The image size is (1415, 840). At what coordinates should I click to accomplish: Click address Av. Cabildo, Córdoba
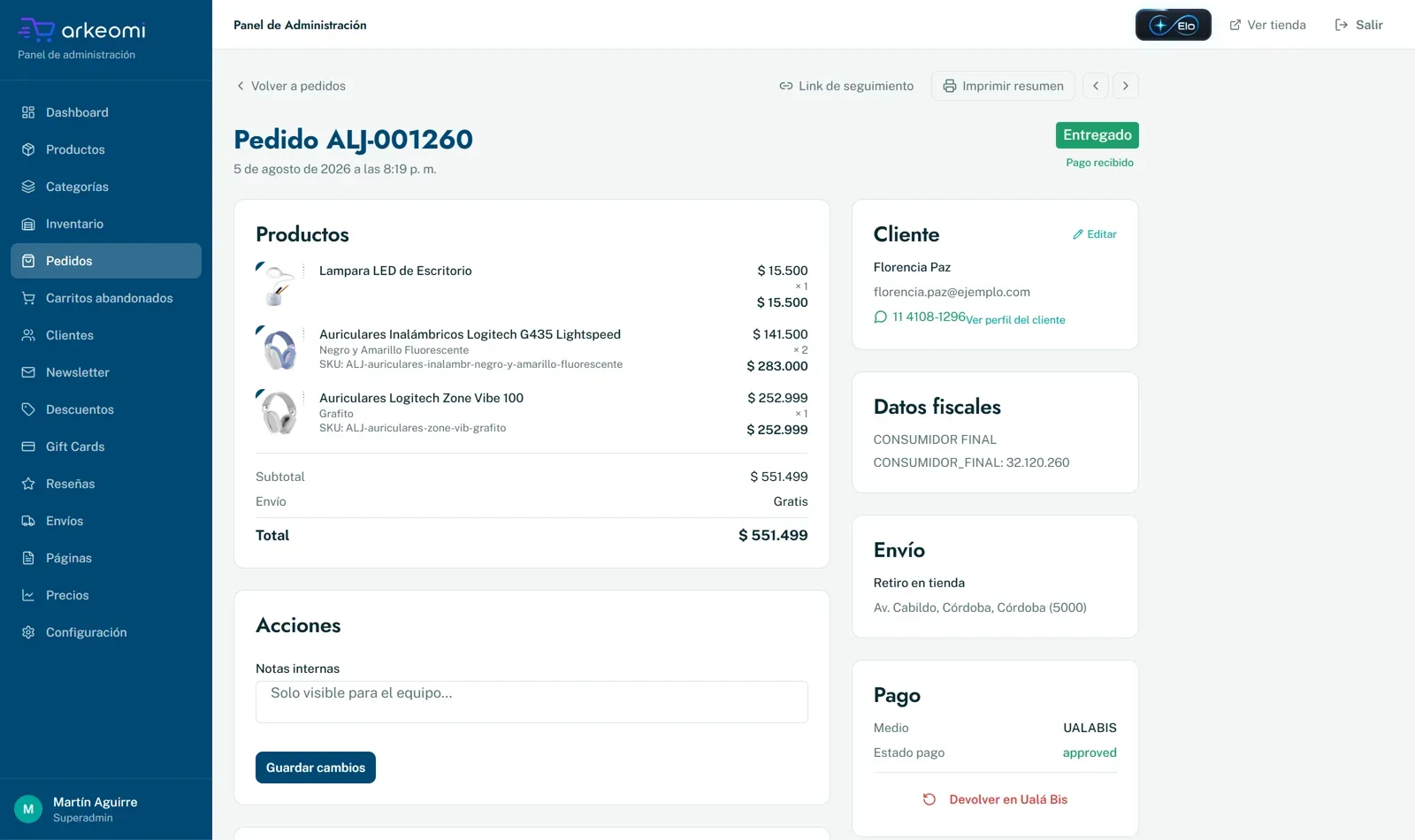pyautogui.click(x=980, y=607)
